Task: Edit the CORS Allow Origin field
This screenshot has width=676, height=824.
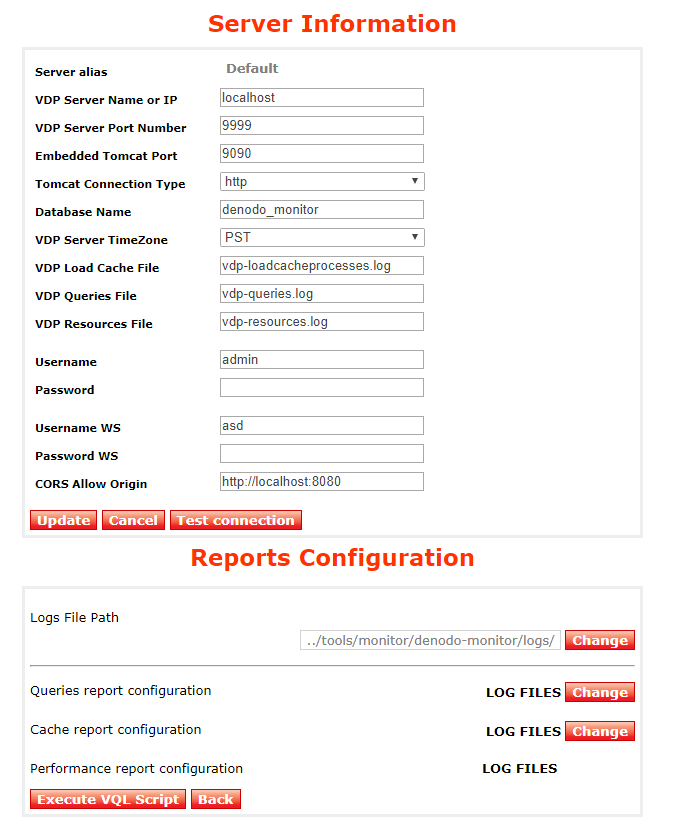Action: point(322,481)
